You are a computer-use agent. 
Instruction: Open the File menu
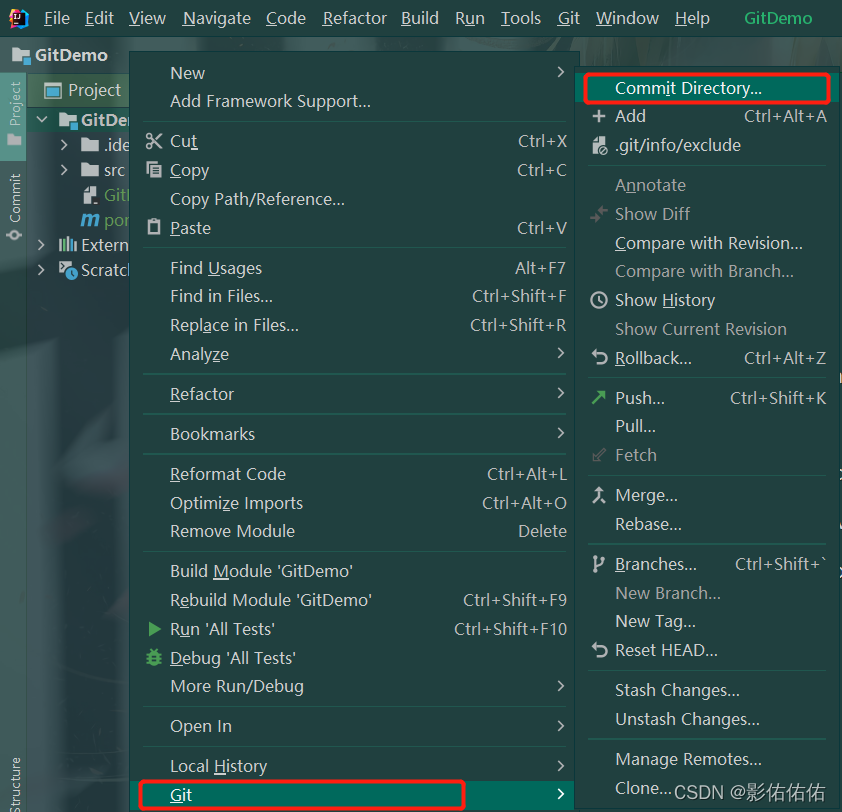(x=57, y=19)
